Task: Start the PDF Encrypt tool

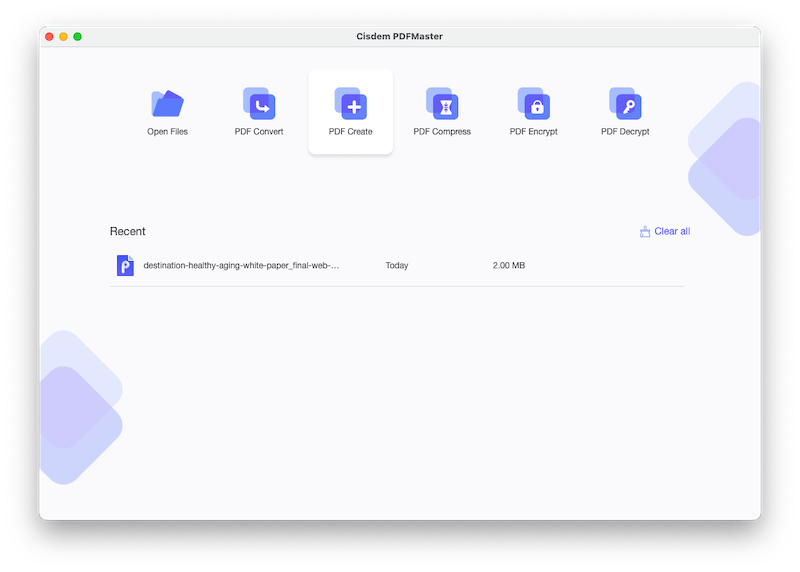Action: click(533, 112)
